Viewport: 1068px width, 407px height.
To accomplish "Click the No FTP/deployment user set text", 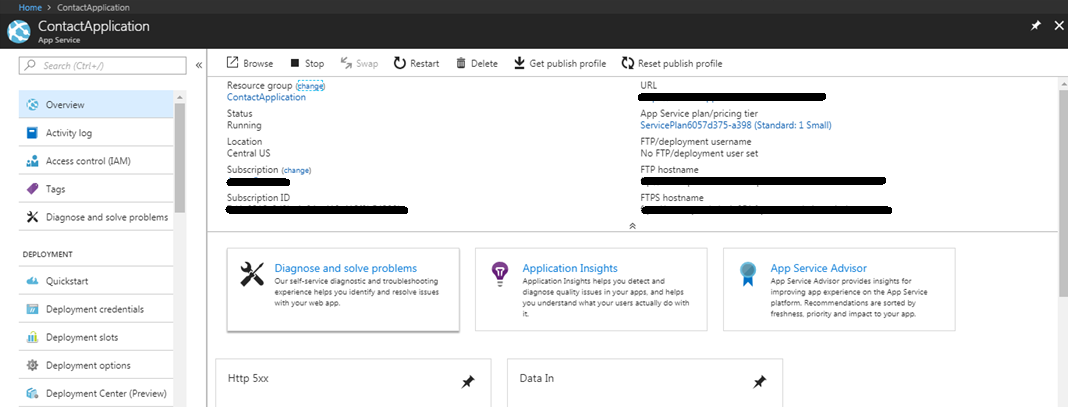I will (x=700, y=154).
